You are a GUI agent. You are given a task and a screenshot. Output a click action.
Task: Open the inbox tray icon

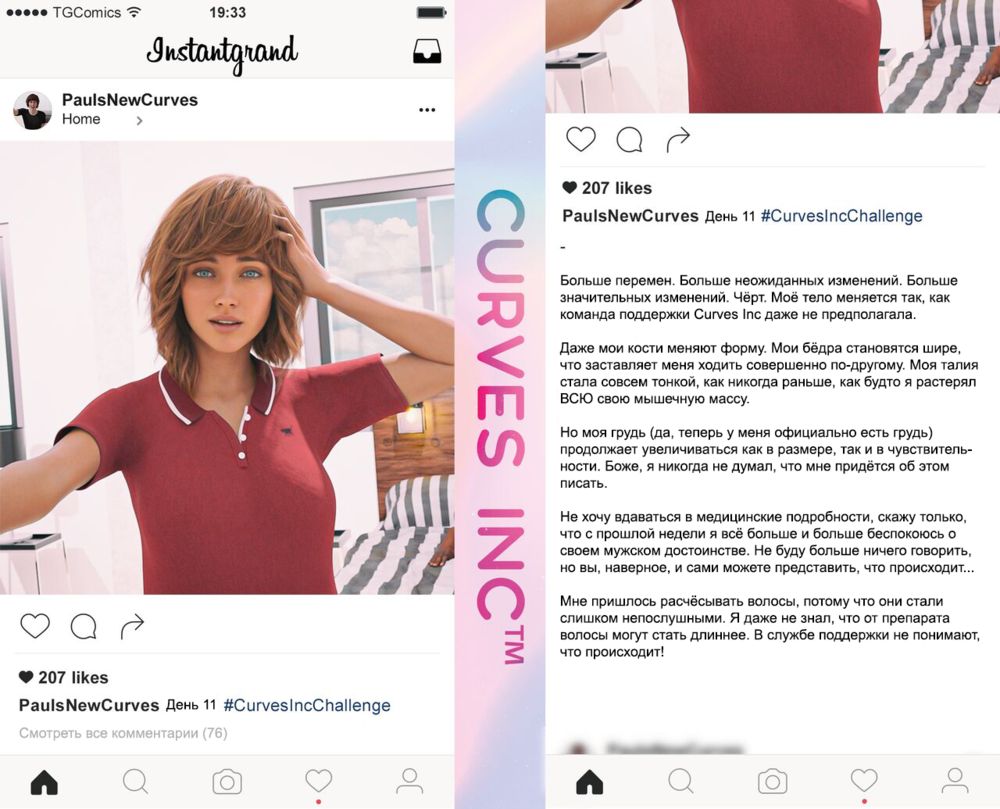(x=427, y=51)
